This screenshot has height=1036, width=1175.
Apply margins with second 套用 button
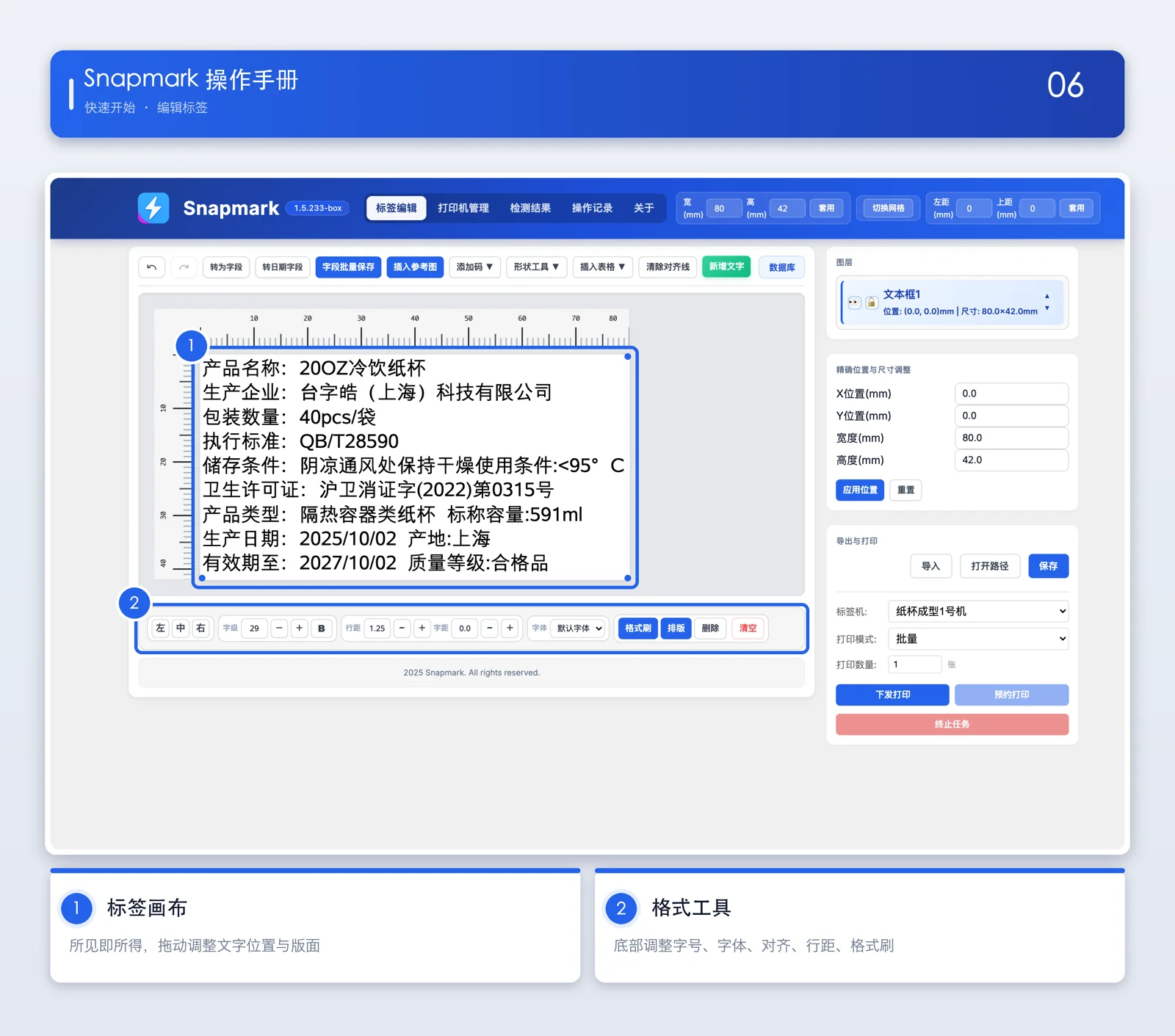coord(1077,209)
